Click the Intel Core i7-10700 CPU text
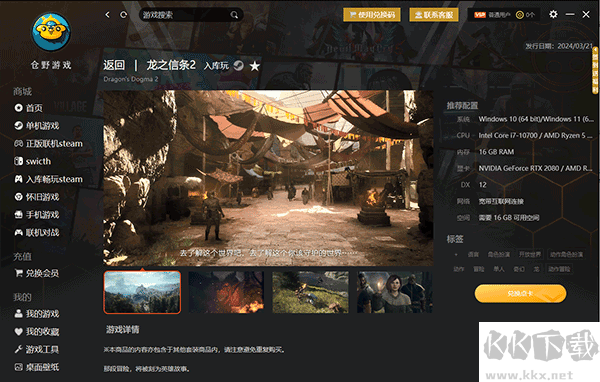 coord(535,135)
